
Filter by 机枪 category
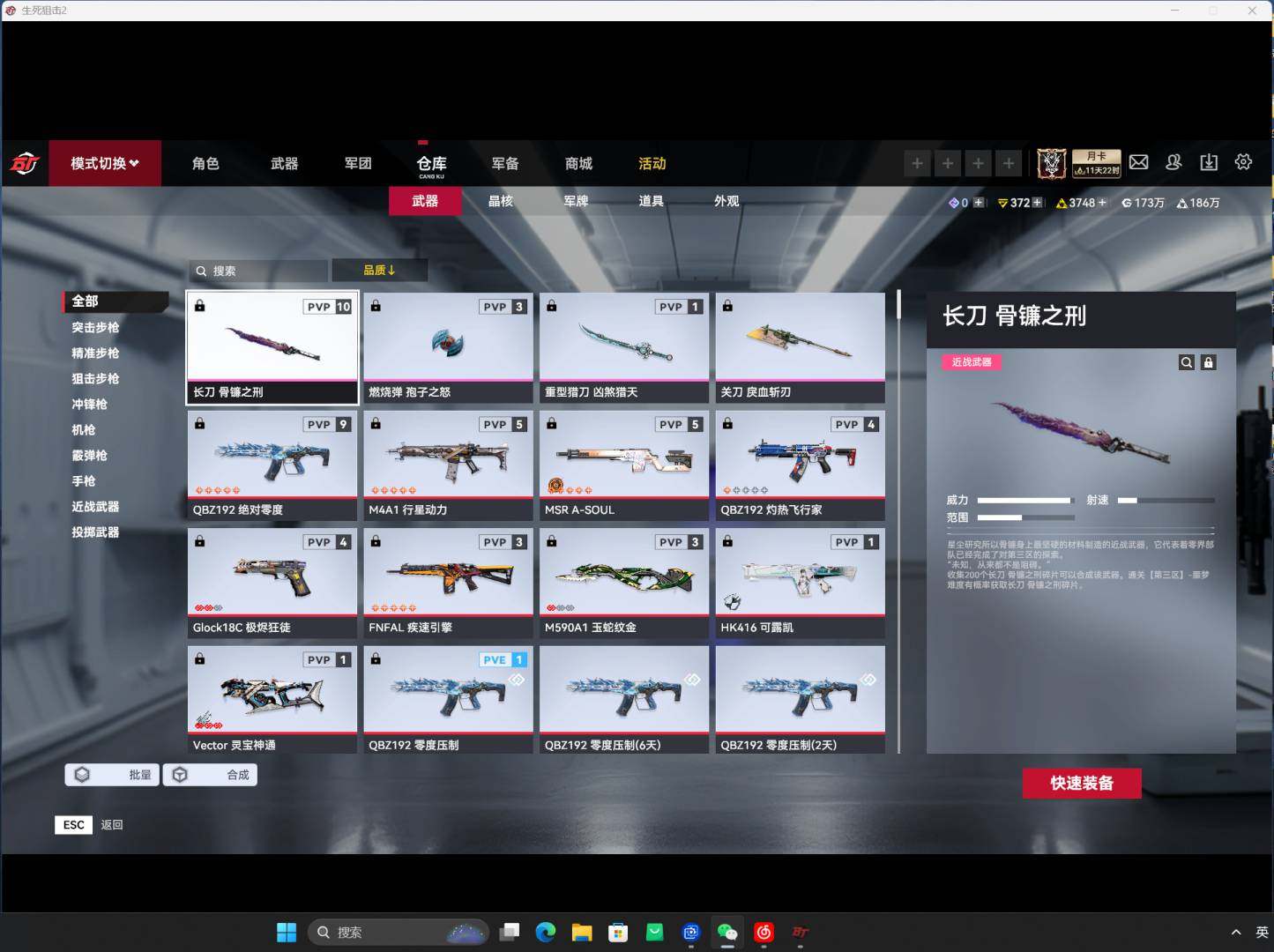[x=83, y=429]
